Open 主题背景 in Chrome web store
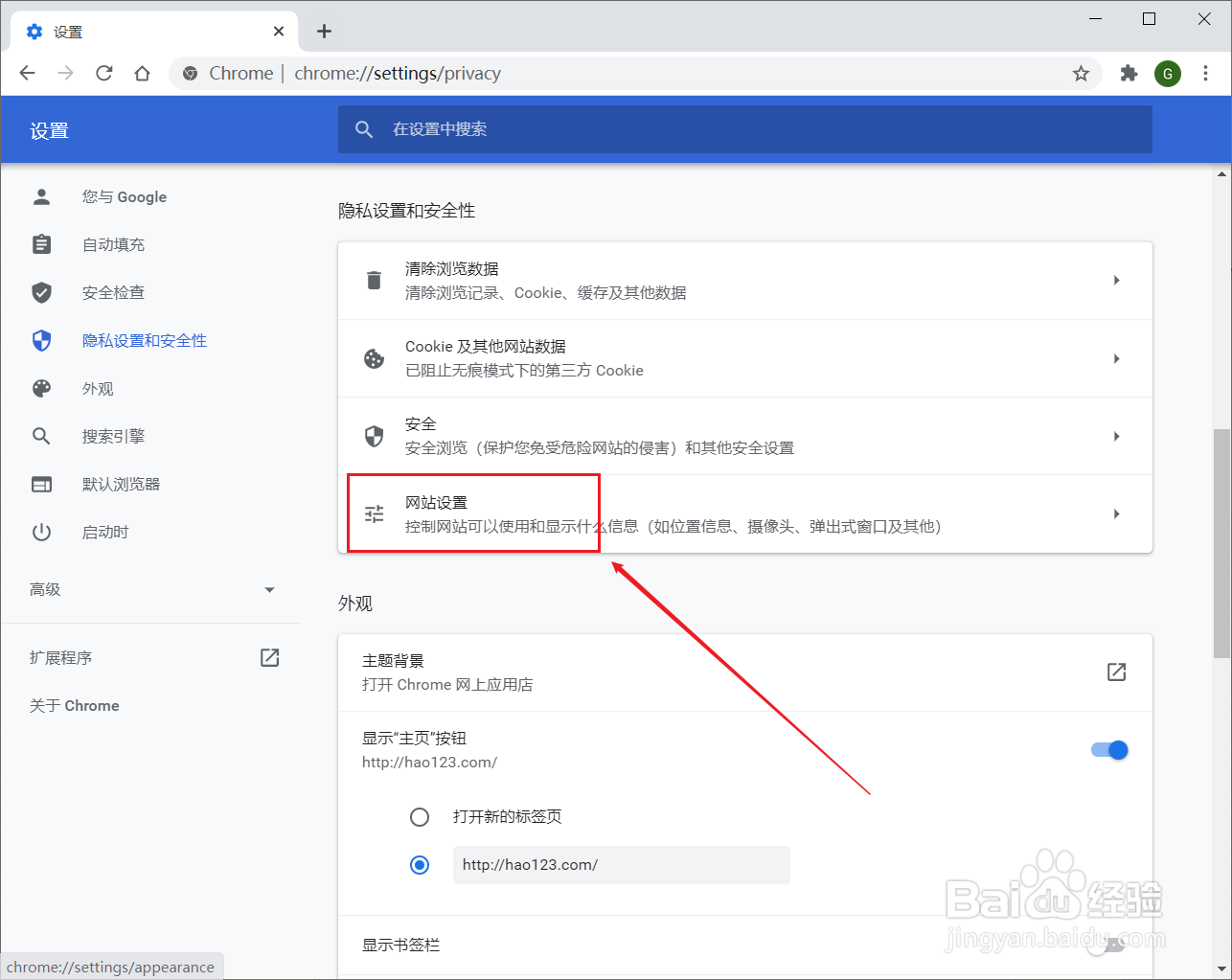Image resolution: width=1232 pixels, height=980 pixels. [x=1116, y=672]
